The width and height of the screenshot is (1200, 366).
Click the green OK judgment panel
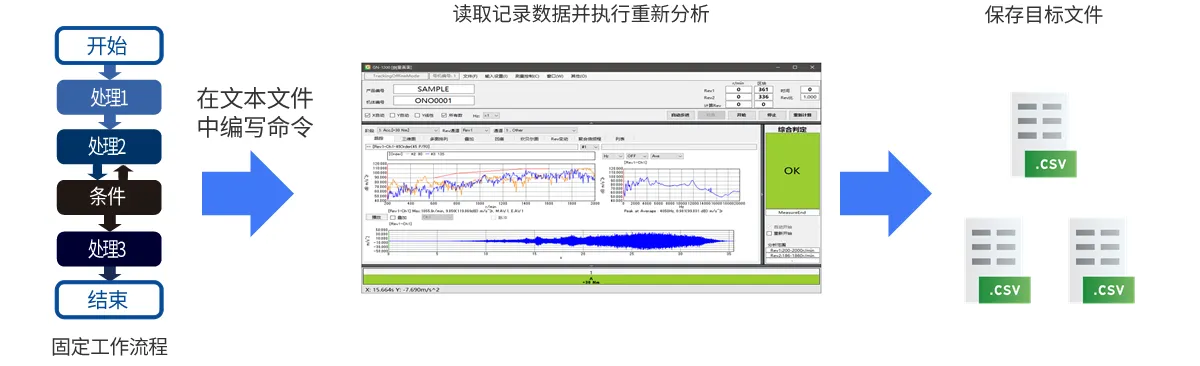point(792,170)
